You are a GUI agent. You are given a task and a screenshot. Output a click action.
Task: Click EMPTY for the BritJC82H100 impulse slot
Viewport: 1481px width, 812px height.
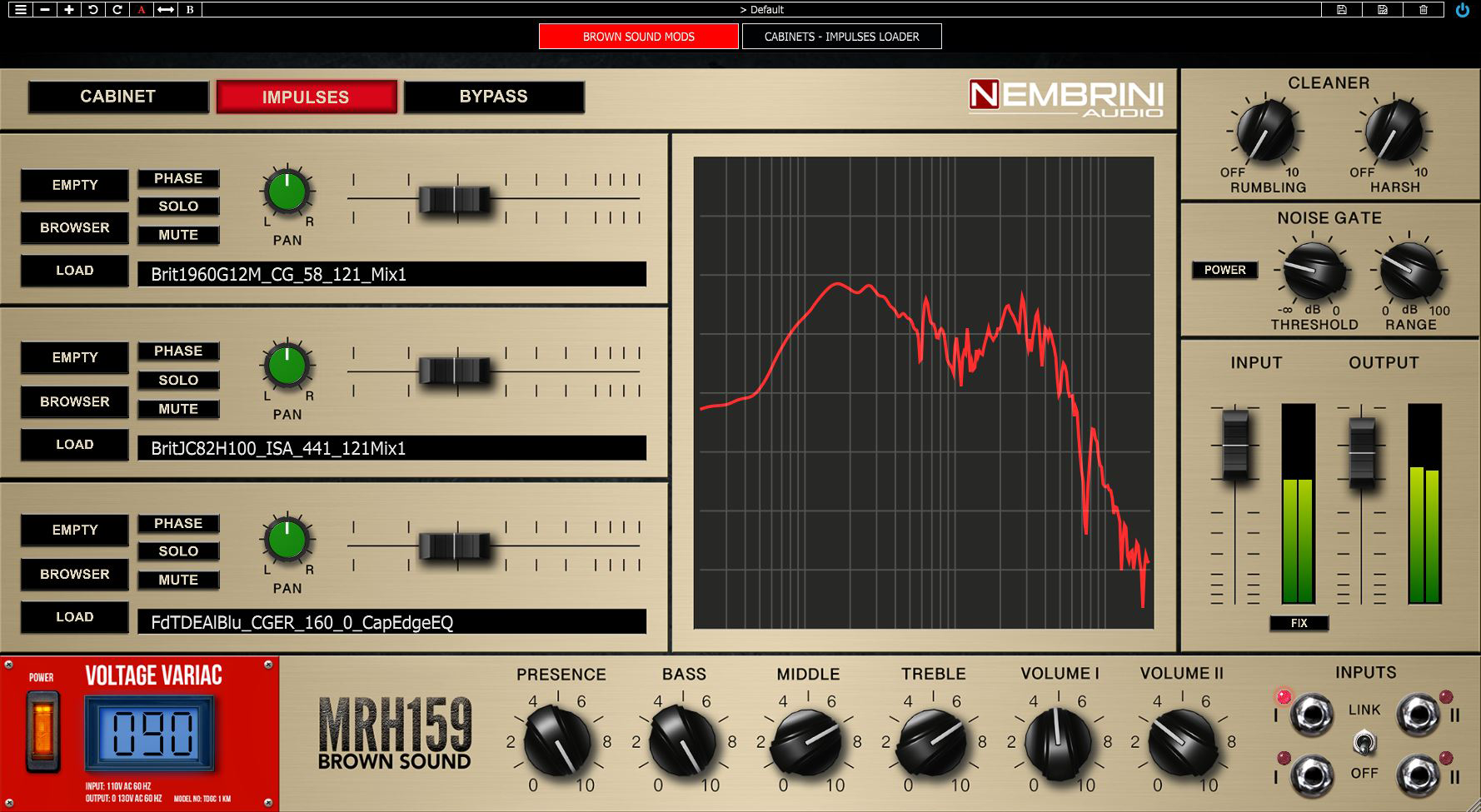[x=75, y=357]
